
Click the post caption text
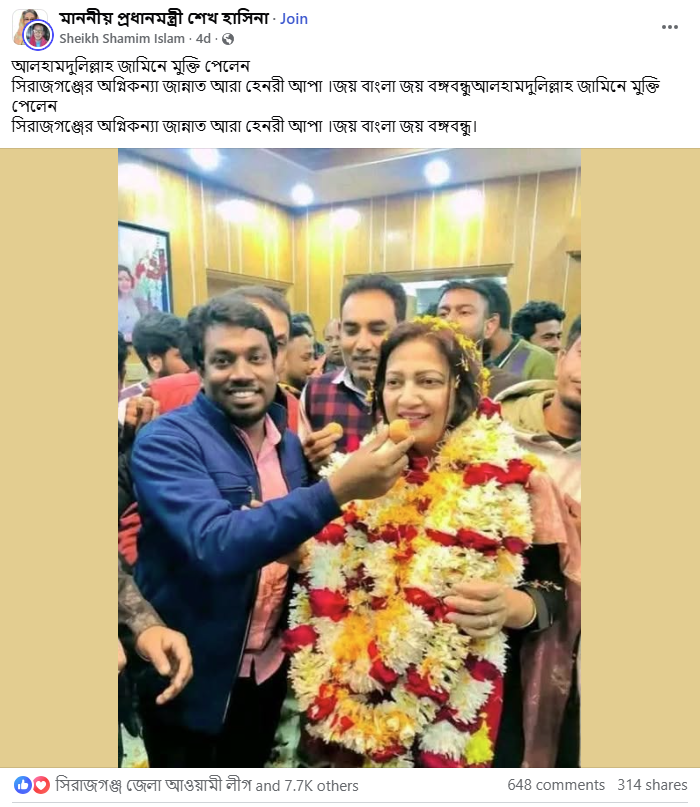336,96
